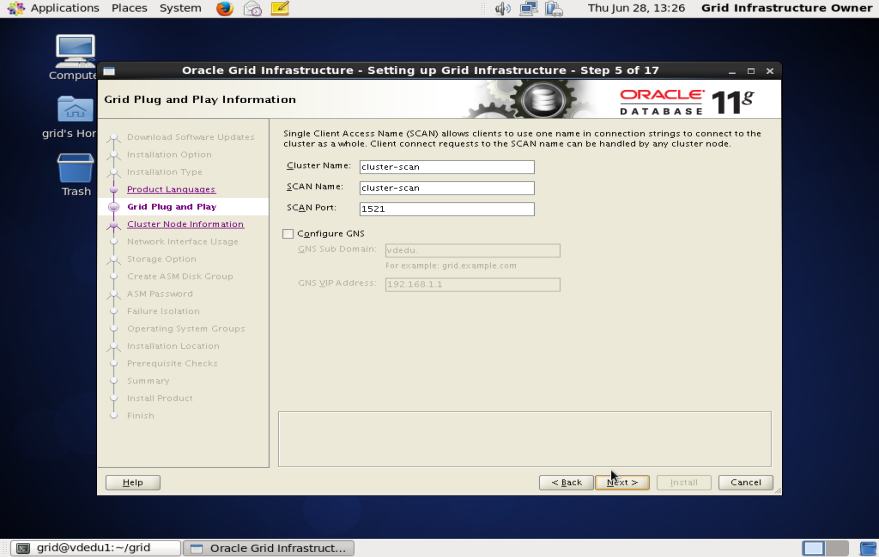Viewport: 879px width, 557px height.
Task: Switch to the first workspace
Action: click(x=813, y=547)
